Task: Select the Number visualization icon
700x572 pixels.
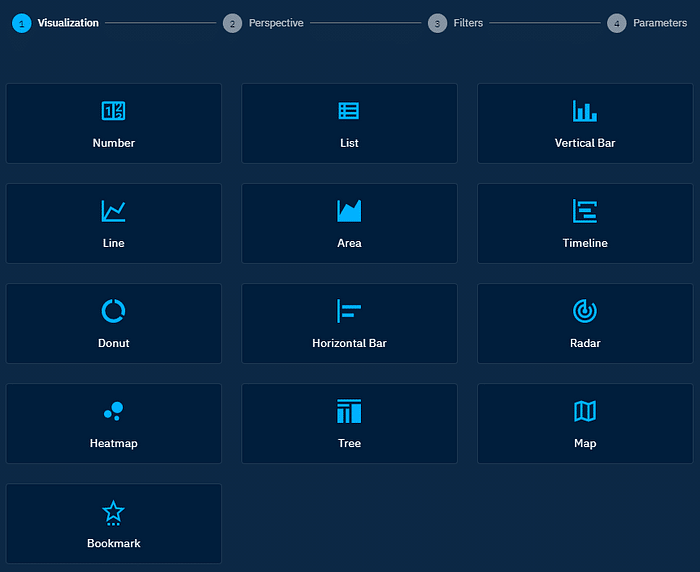Action: click(113, 111)
